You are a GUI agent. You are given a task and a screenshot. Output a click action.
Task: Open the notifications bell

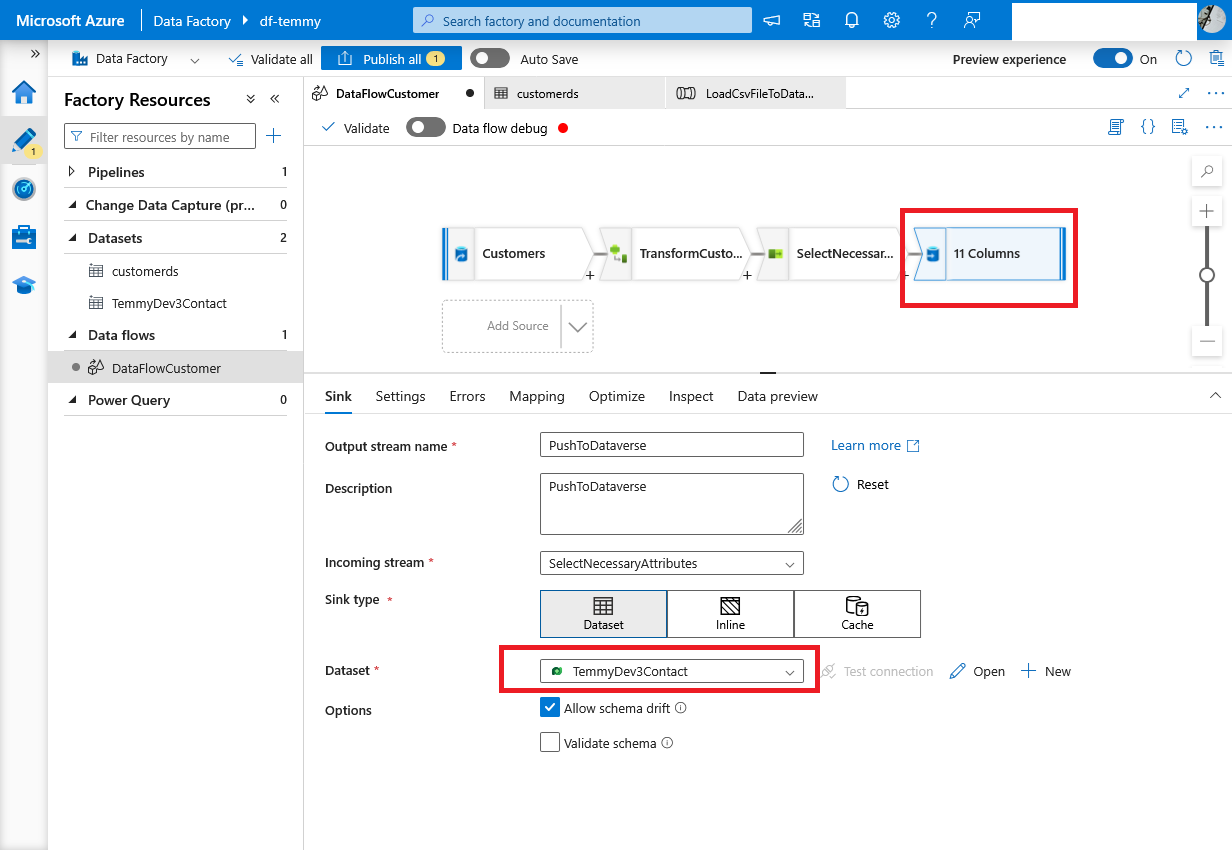click(851, 20)
